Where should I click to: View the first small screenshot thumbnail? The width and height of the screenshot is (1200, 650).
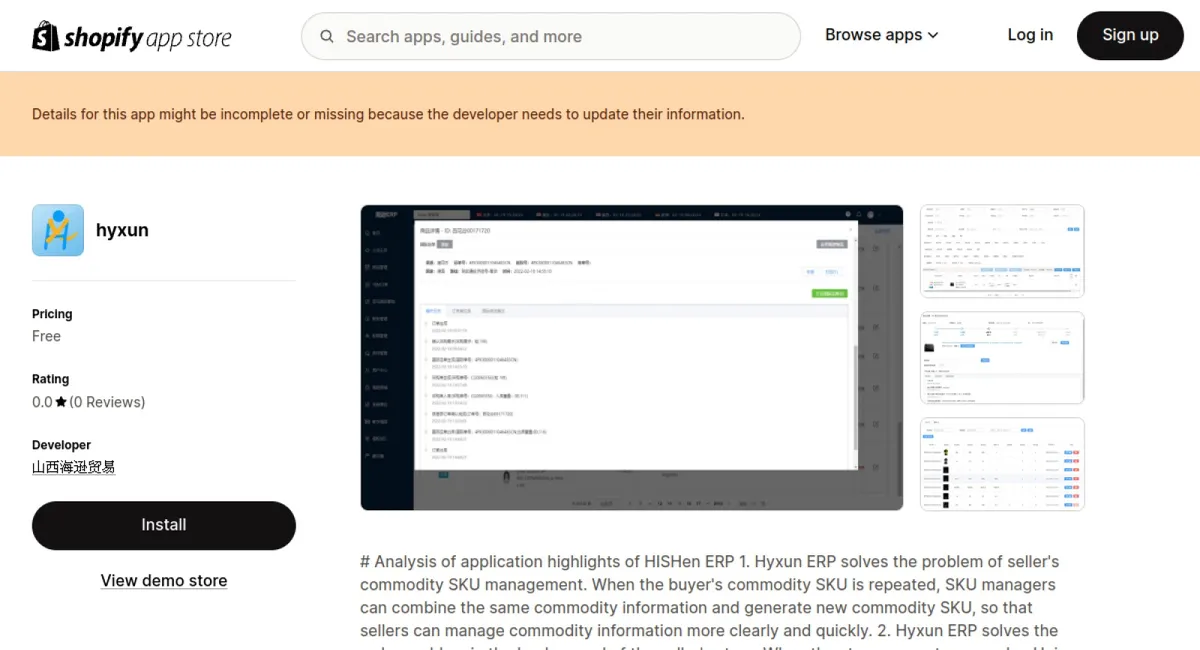tap(1002, 251)
